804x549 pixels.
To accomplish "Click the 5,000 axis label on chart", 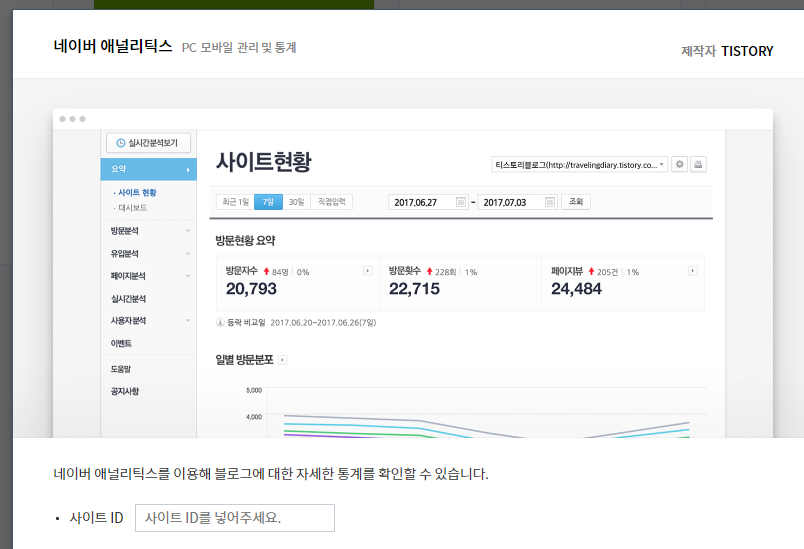I will tap(254, 390).
